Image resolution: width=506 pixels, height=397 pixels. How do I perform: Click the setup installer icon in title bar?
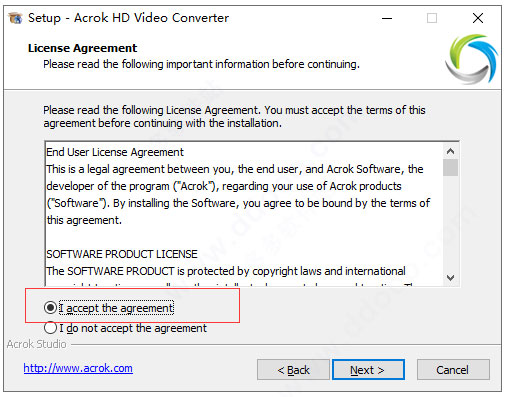[x=15, y=18]
